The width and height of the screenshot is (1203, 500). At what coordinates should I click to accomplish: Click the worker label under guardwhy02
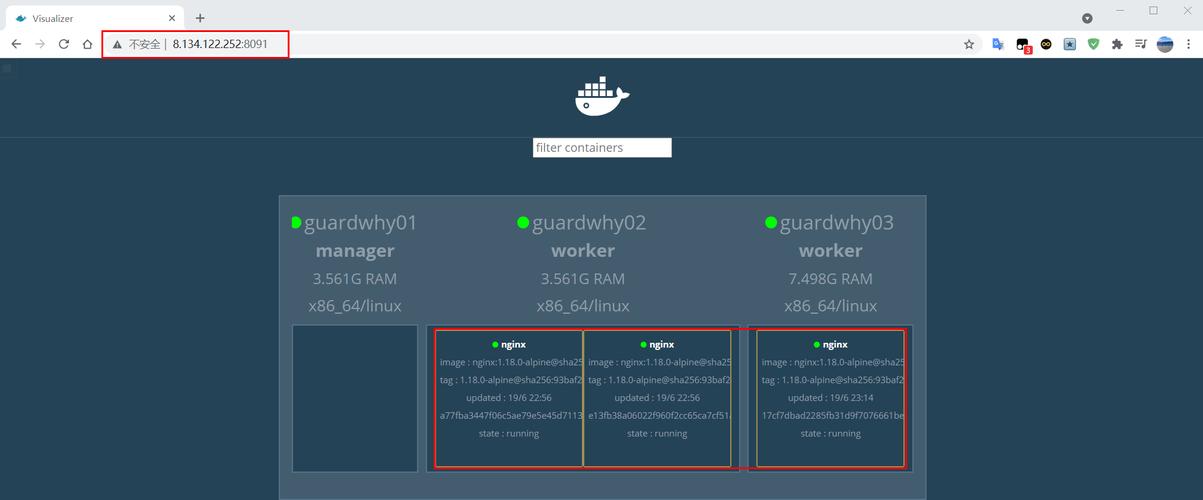point(583,251)
